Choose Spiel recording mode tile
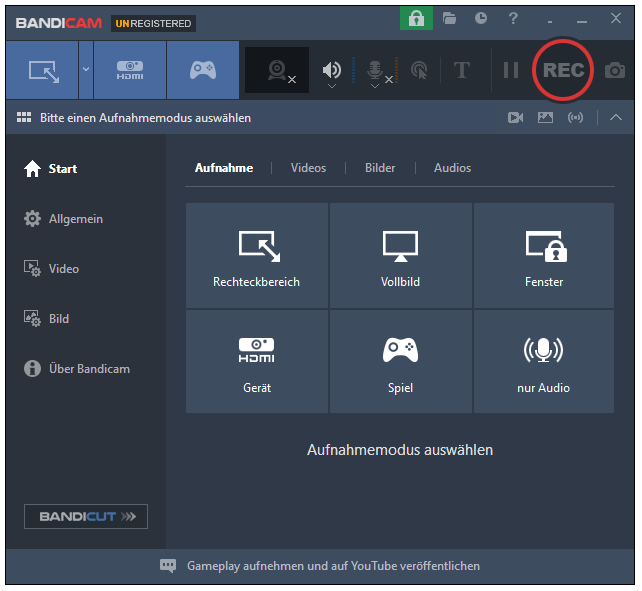The width and height of the screenshot is (642, 591). point(400,361)
